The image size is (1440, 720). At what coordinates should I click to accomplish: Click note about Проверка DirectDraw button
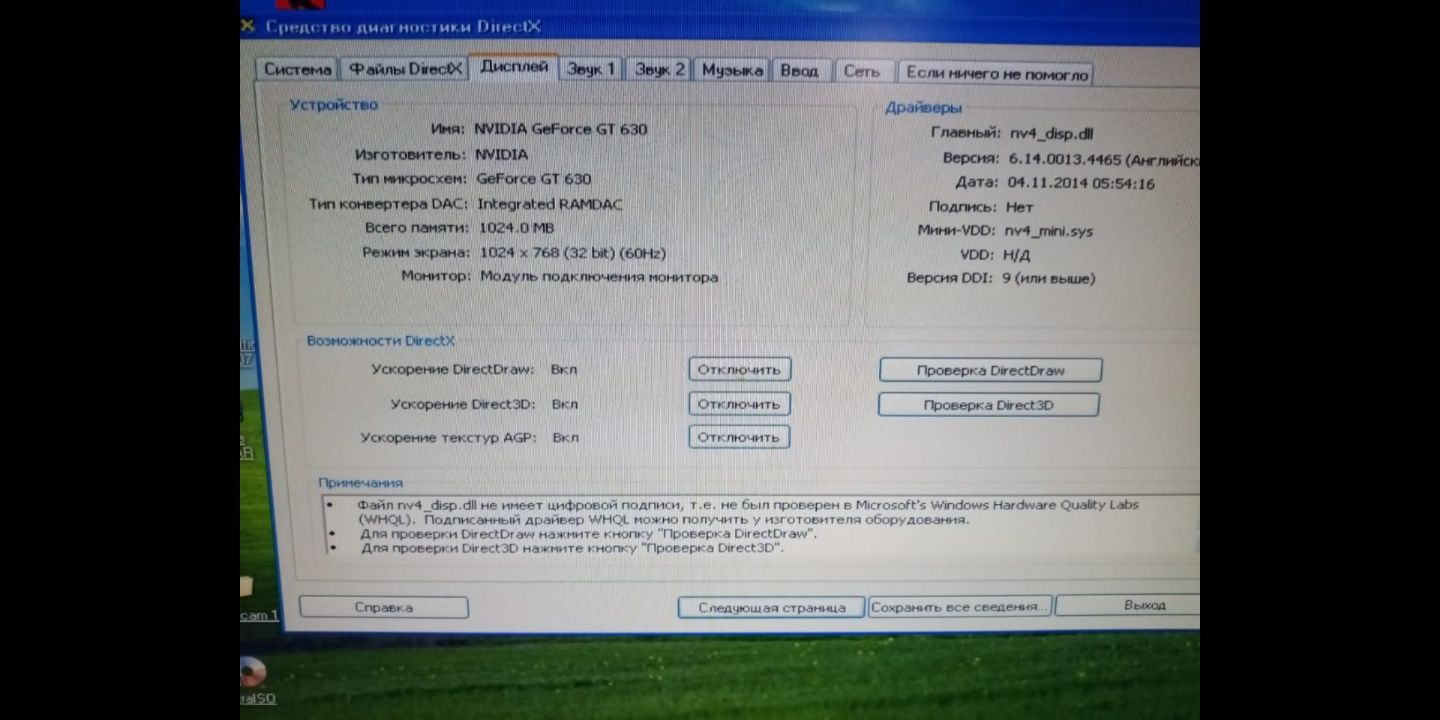click(588, 534)
